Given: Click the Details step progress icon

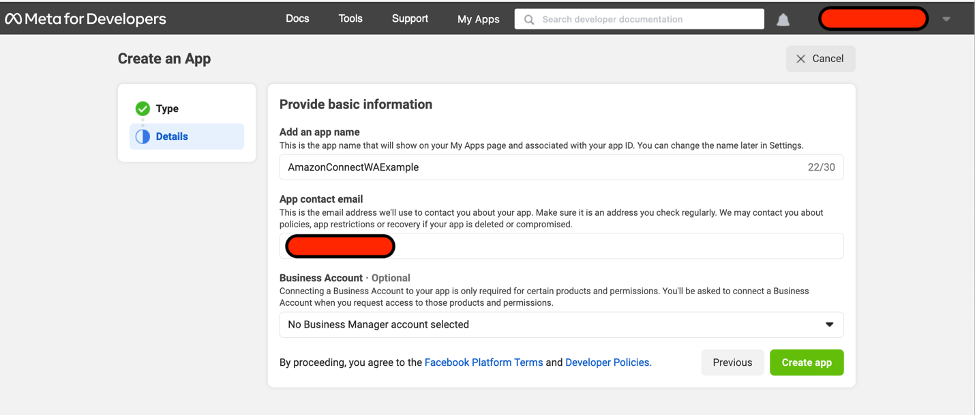Looking at the screenshot, I should [142, 136].
